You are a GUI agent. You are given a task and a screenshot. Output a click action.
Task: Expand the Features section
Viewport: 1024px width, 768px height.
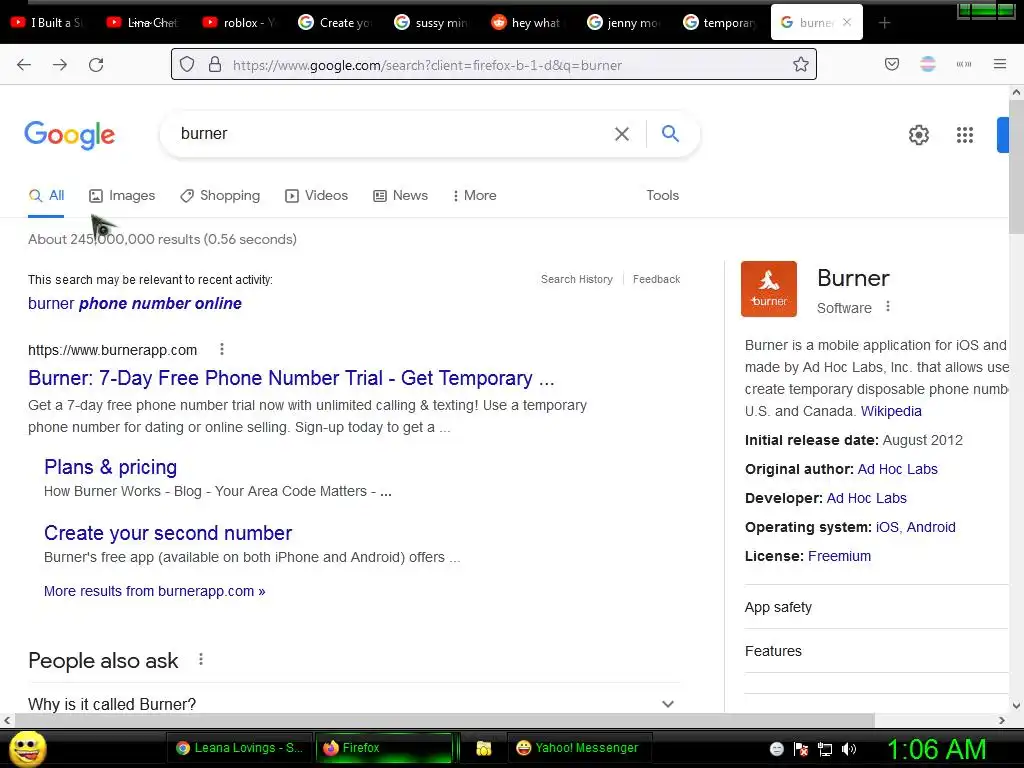[x=876, y=651]
